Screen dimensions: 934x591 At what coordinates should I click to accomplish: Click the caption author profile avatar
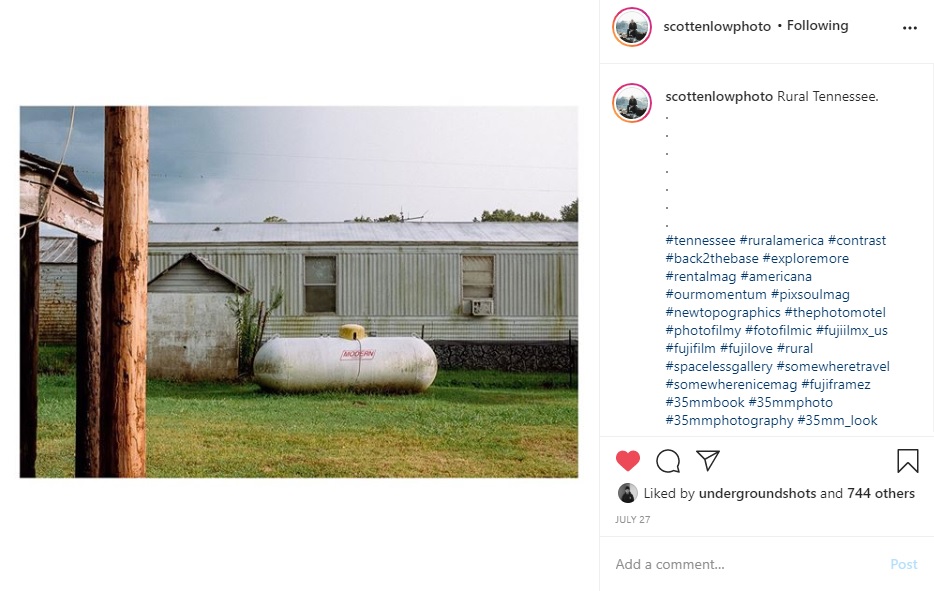(x=631, y=102)
